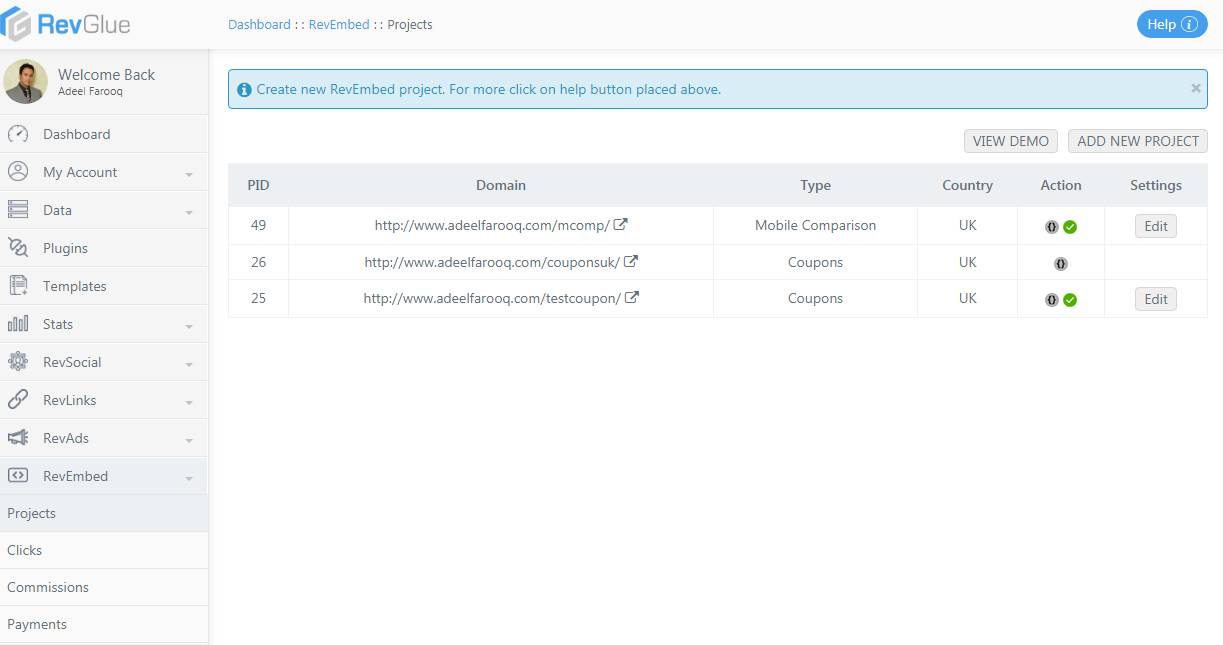This screenshot has height=645, width=1223.
Task: Open the Commissions menu item
Action: [48, 587]
